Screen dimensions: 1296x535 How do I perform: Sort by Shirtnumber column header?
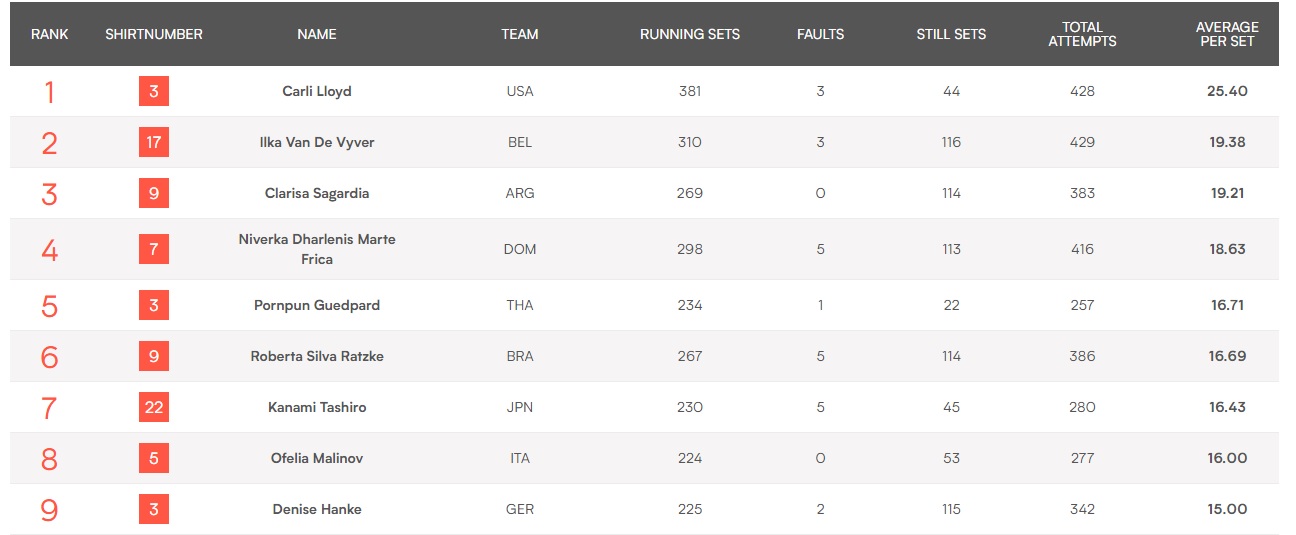(154, 34)
